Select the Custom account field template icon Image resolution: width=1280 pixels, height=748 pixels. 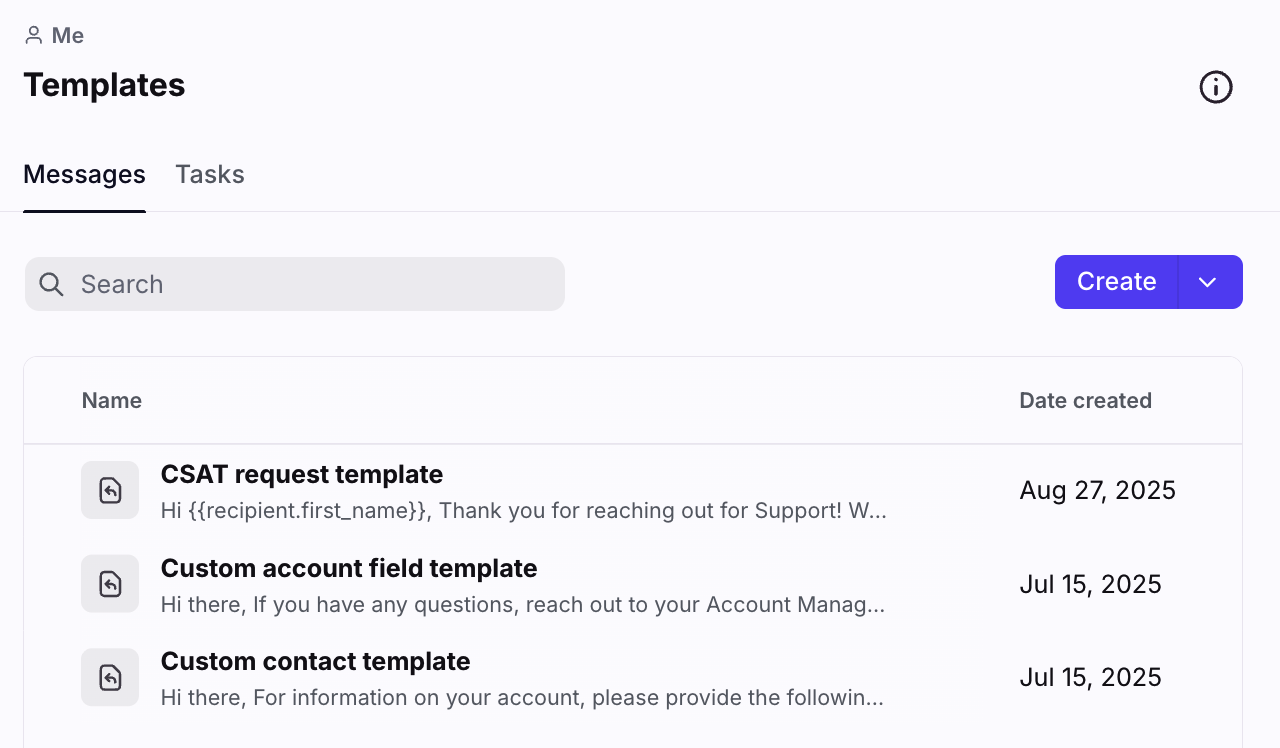pyautogui.click(x=110, y=584)
